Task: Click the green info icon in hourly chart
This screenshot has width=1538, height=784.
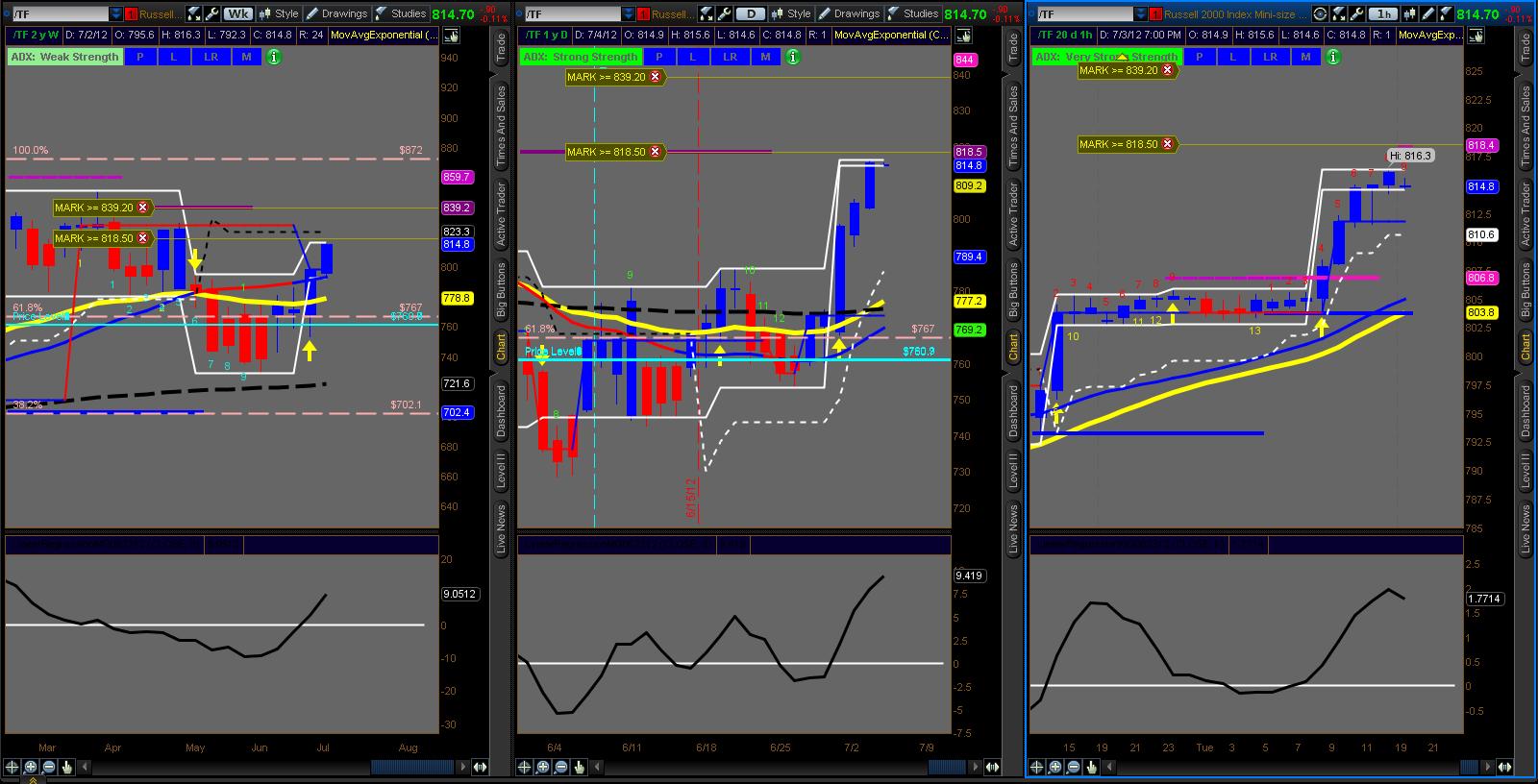Action: coord(1333,57)
